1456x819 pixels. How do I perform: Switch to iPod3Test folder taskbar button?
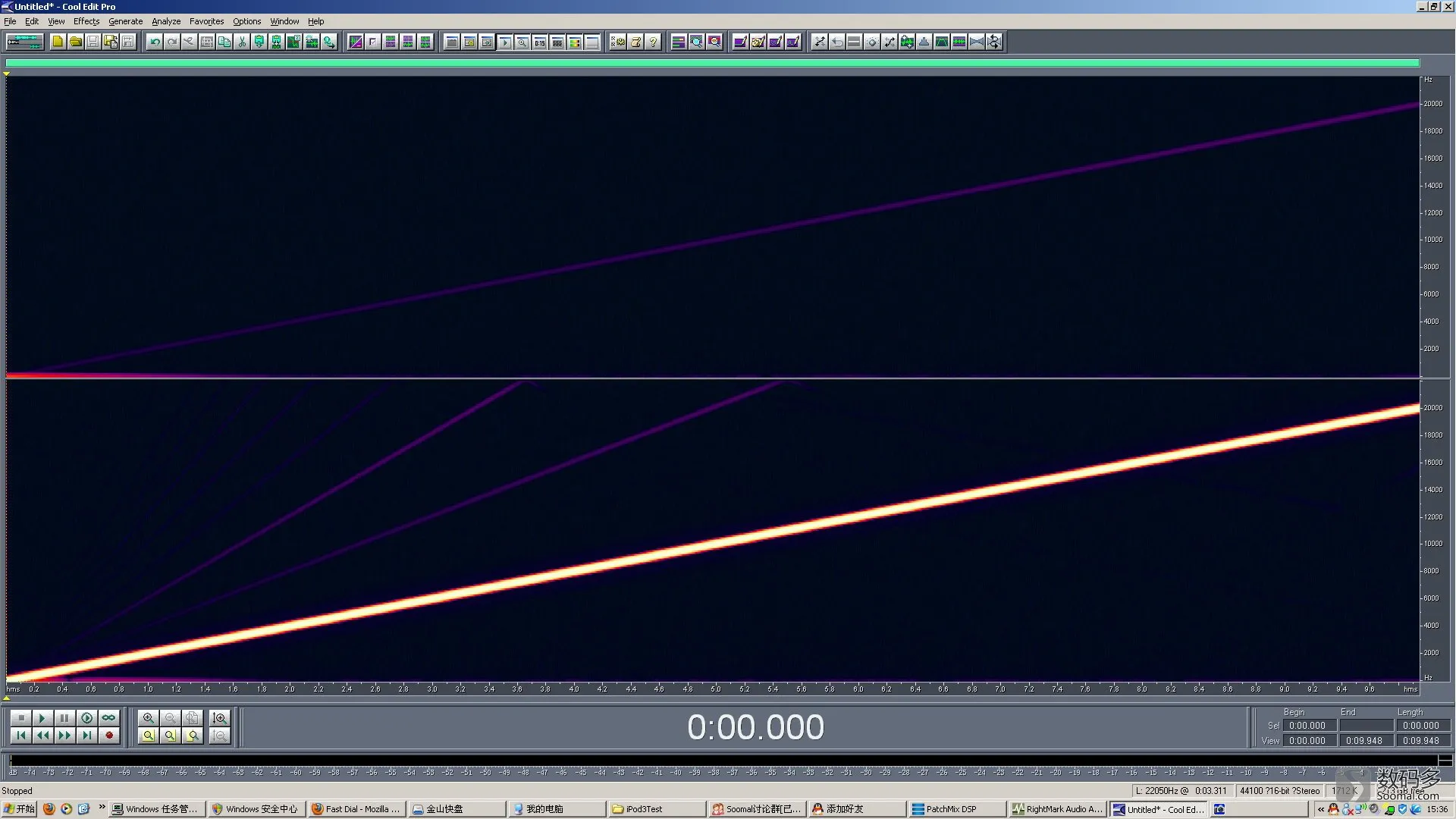point(656,809)
